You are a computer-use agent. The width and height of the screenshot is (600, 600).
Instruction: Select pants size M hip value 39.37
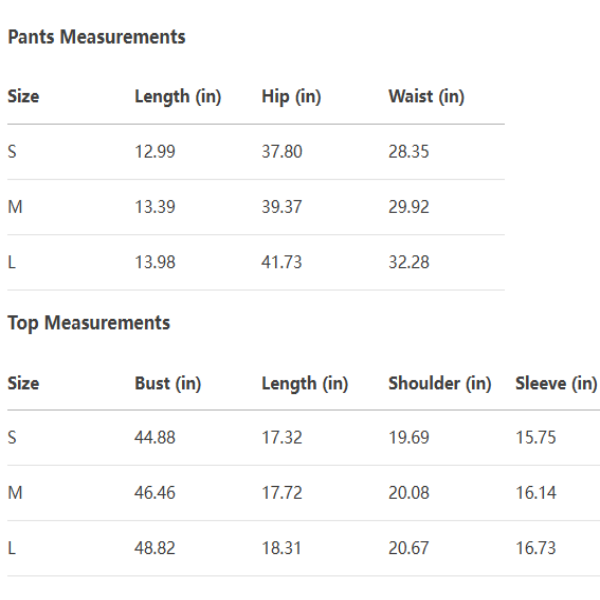point(282,207)
